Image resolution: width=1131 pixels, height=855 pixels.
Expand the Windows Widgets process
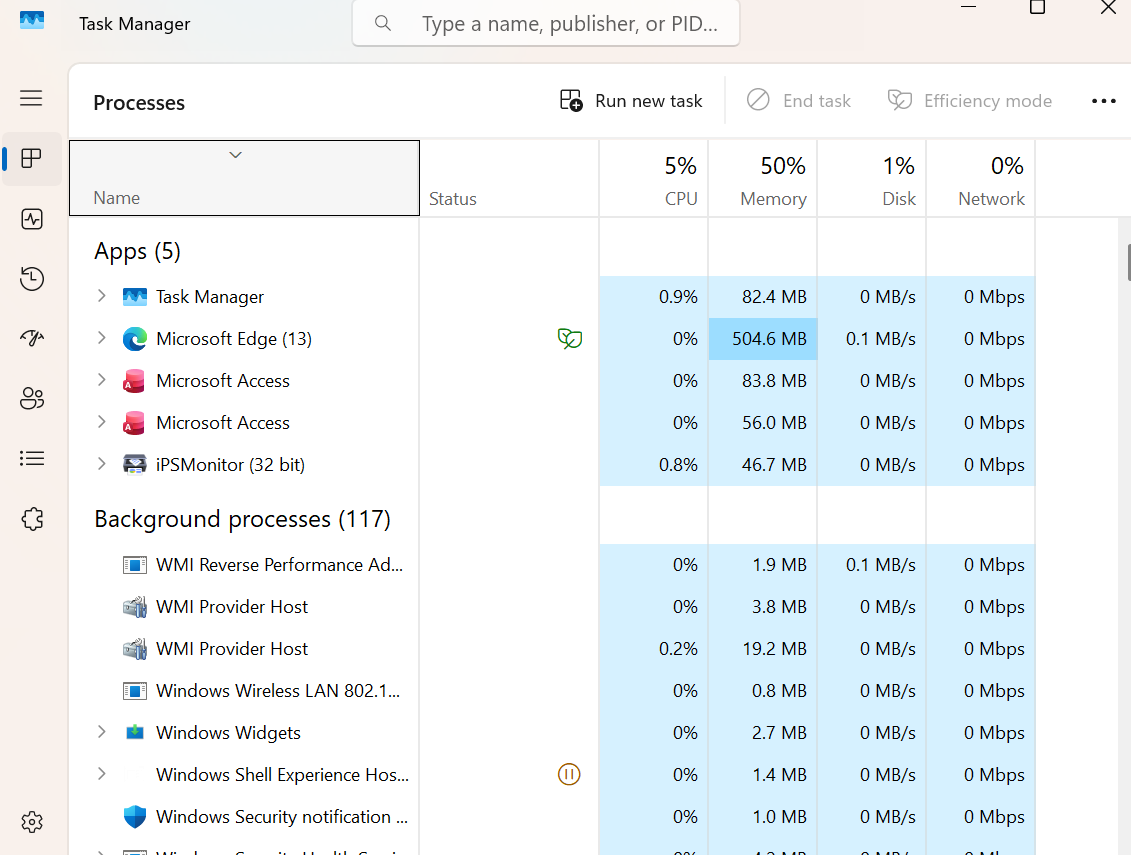[101, 732]
